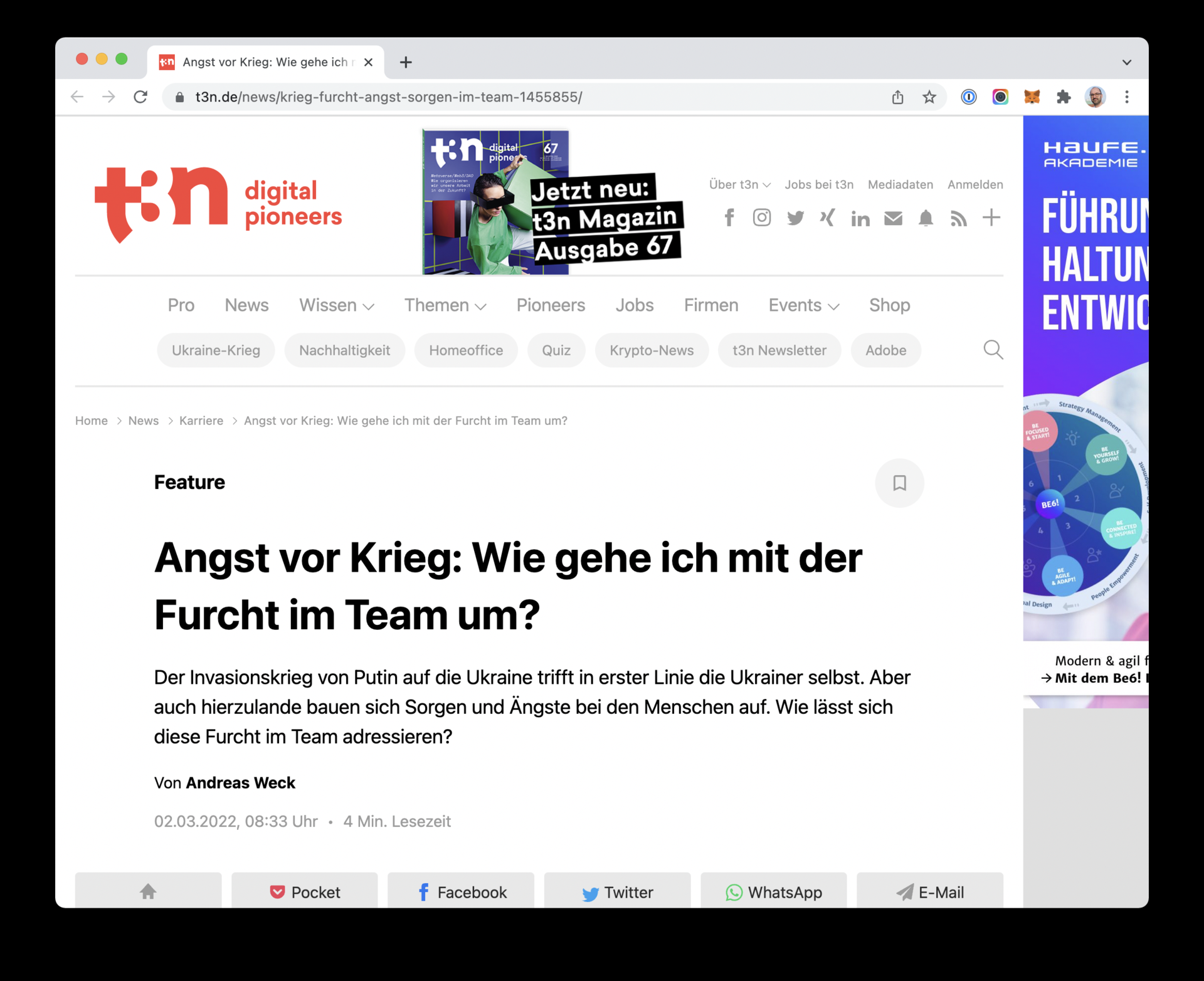
Task: Open site search with the magnifier icon
Action: [993, 349]
